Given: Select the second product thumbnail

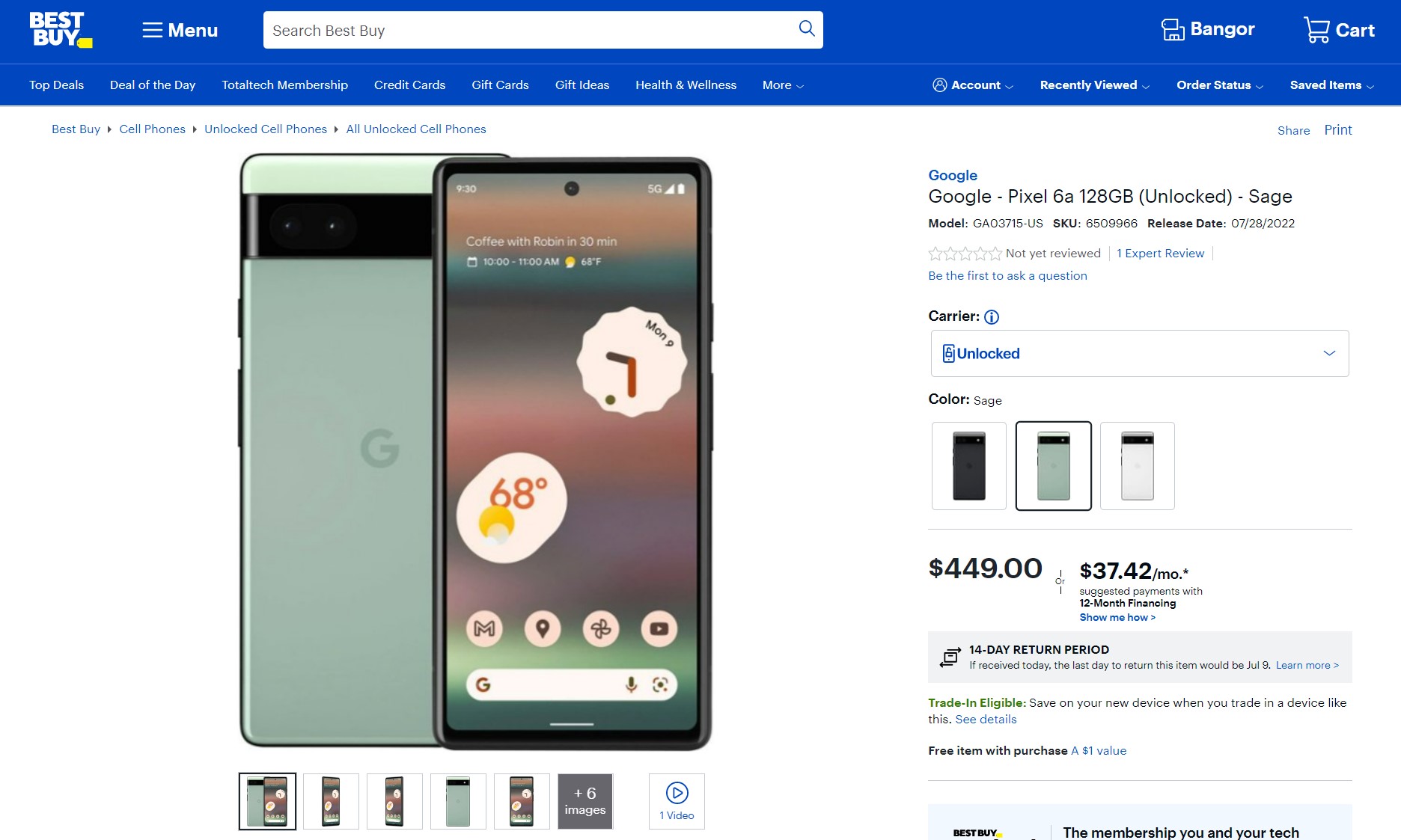Looking at the screenshot, I should point(331,802).
